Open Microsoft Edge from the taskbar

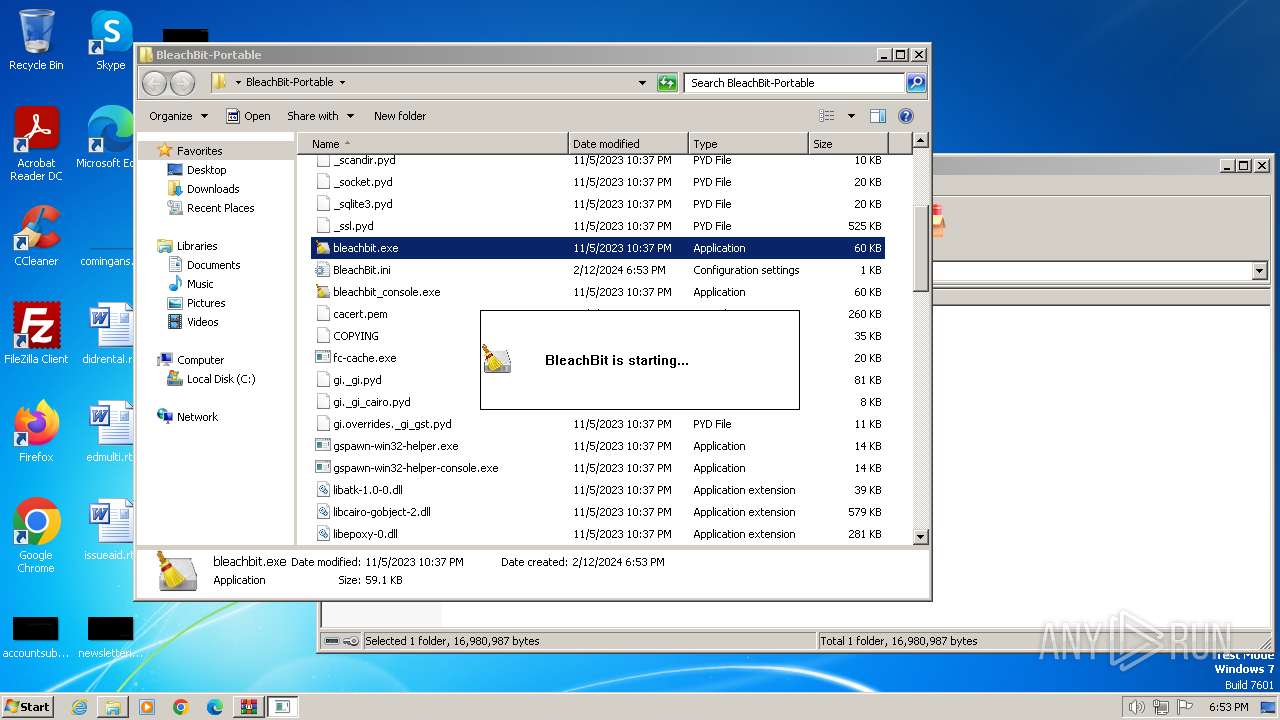pyautogui.click(x=215, y=707)
